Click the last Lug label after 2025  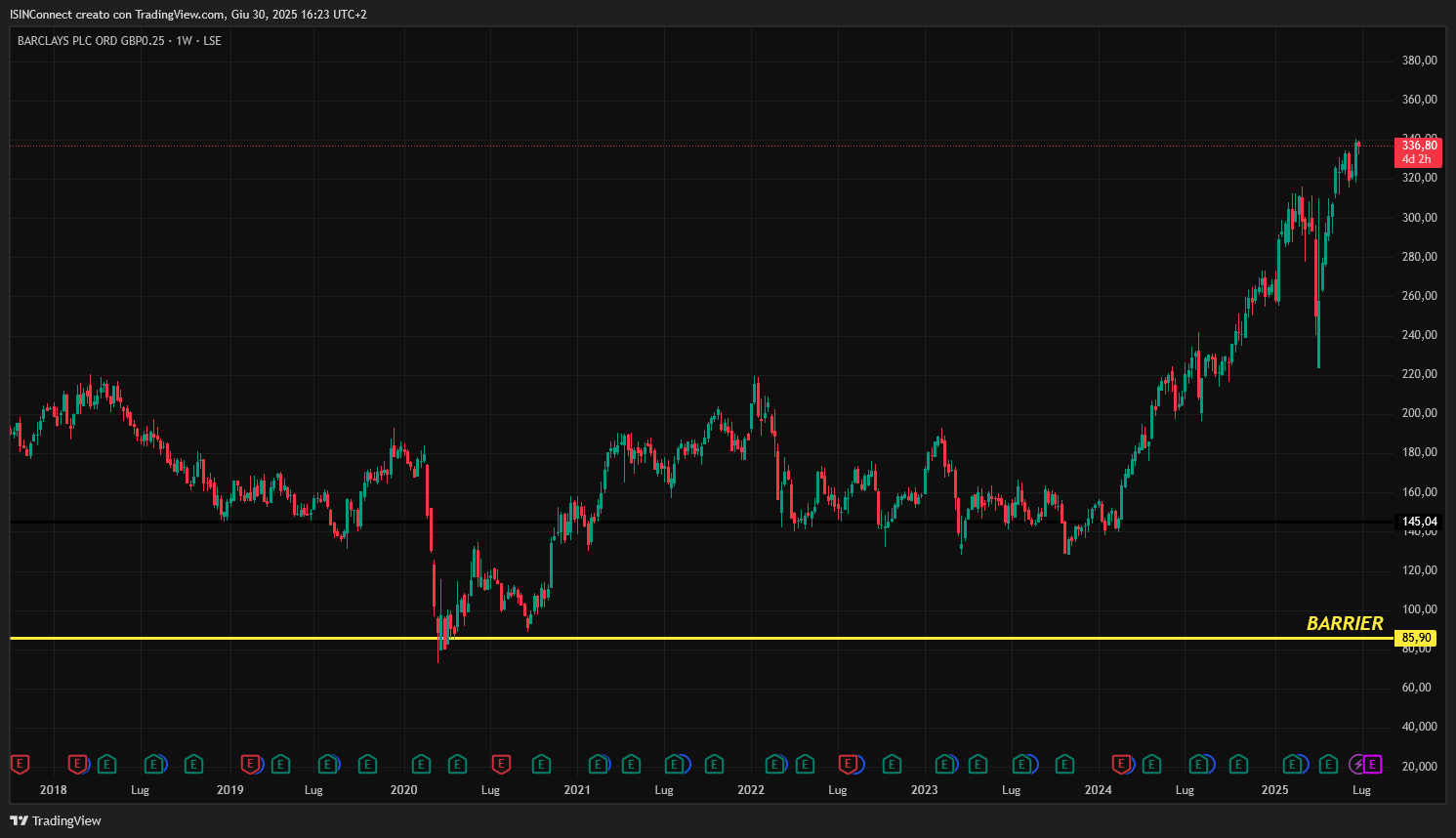click(x=1361, y=790)
